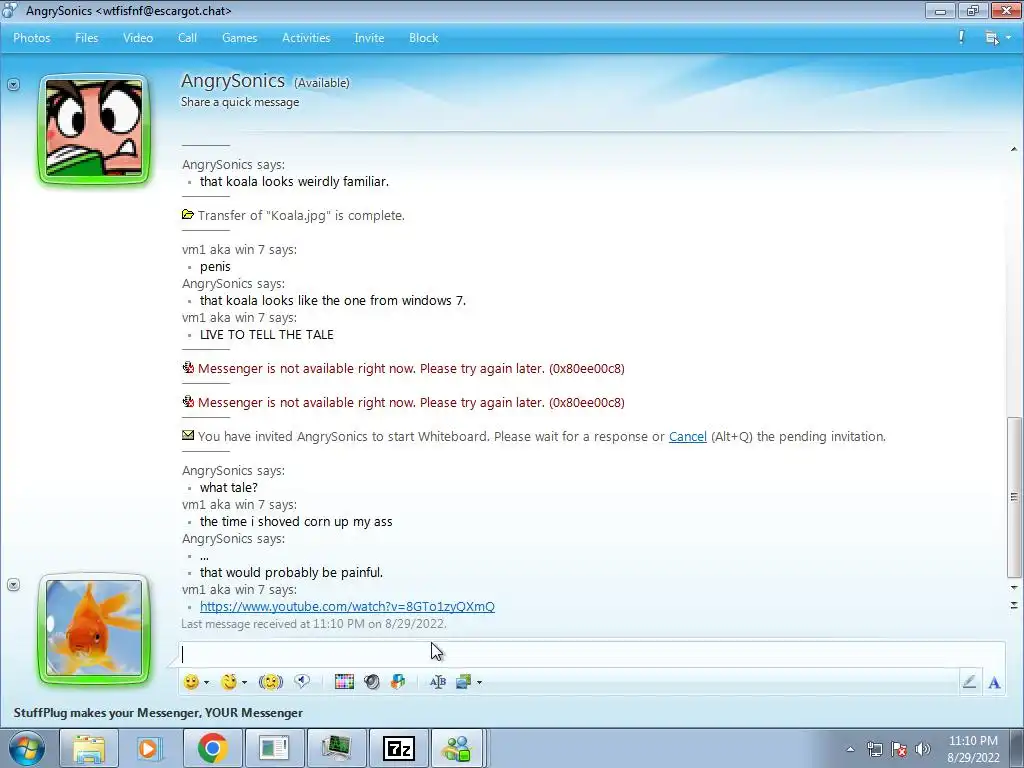1024x768 pixels.
Task: Click message 'that koala looks weirdly familiar.'
Action: 294,182
